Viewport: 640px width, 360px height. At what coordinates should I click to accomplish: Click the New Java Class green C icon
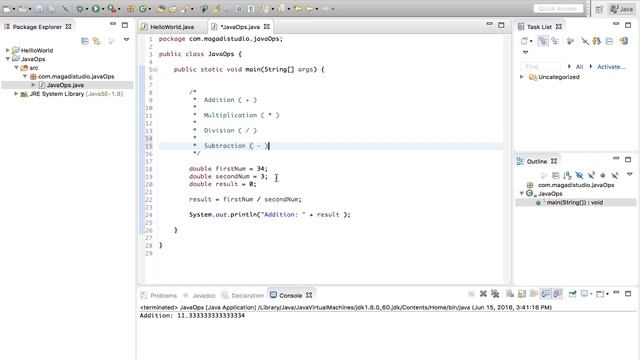[142, 8]
